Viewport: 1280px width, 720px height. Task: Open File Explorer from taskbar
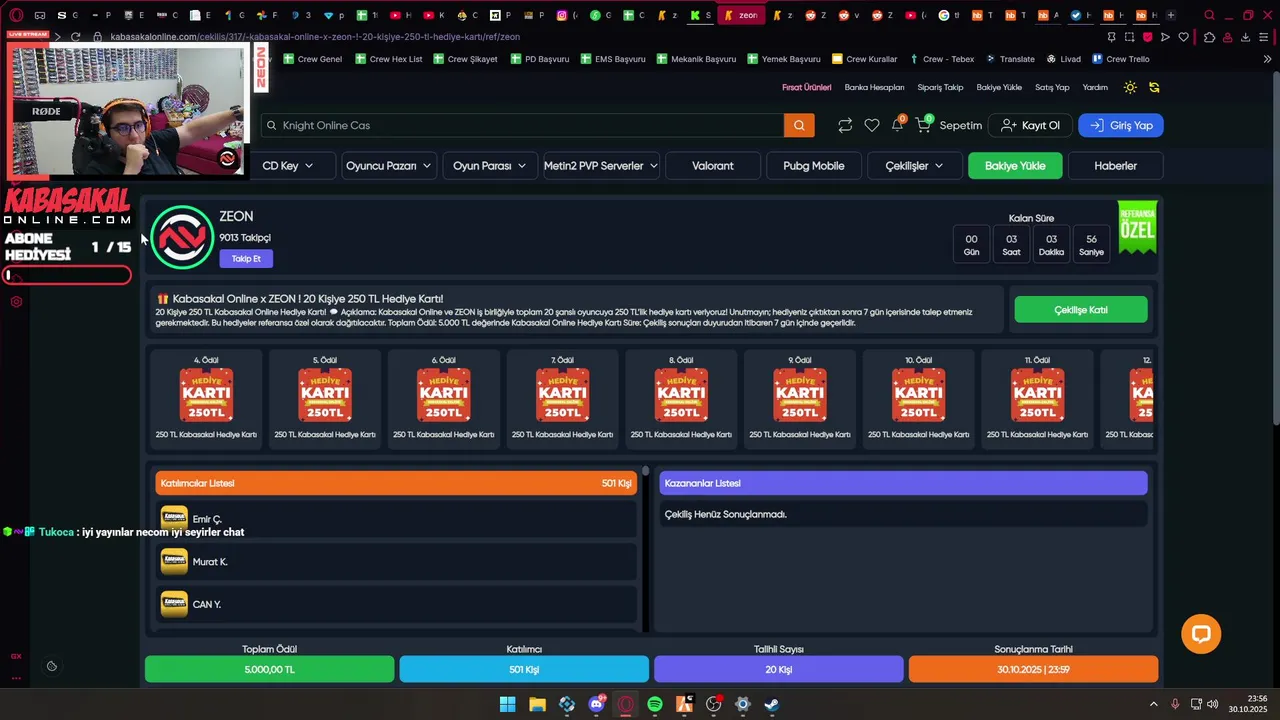(x=537, y=704)
